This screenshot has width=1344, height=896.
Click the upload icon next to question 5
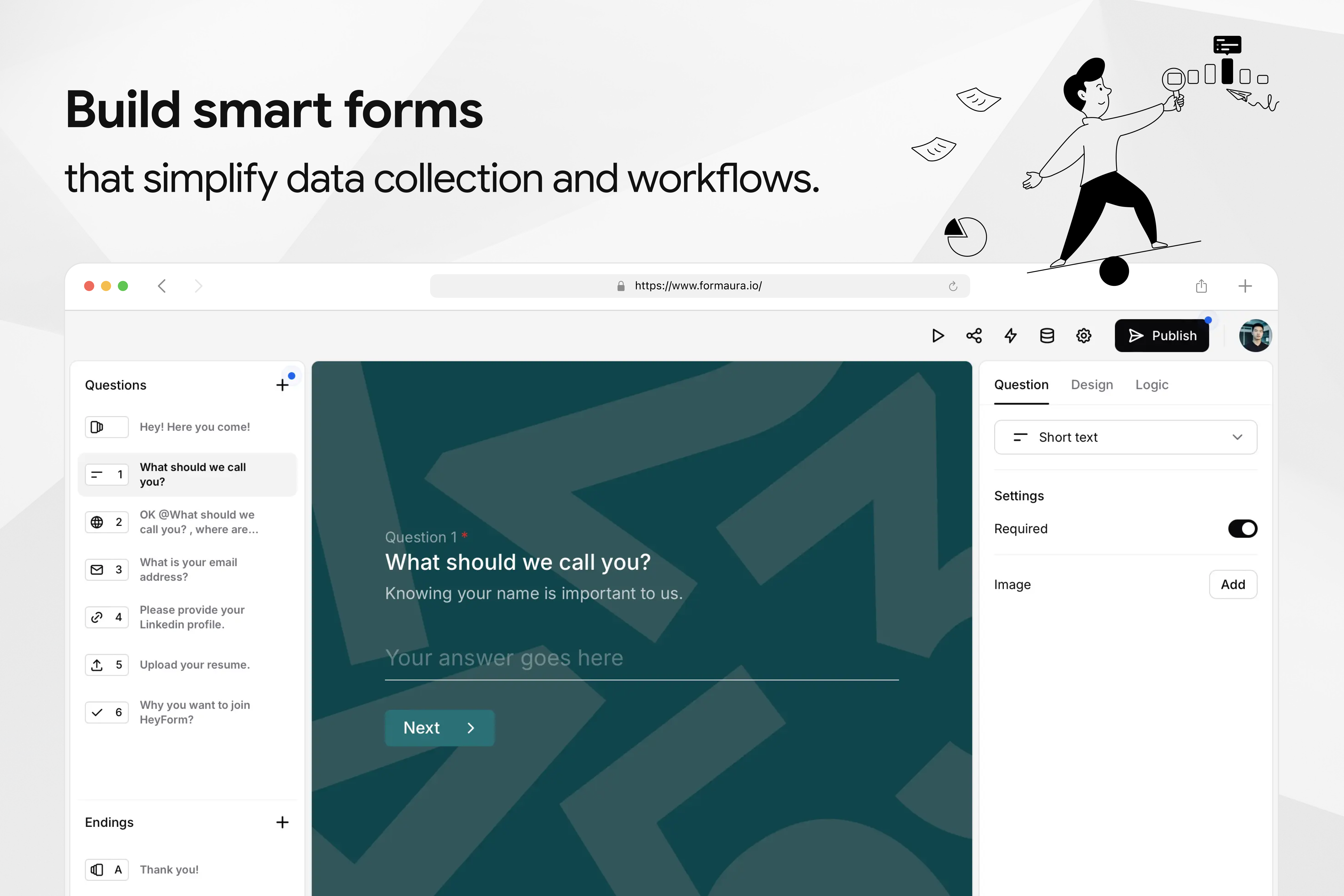coord(97,664)
